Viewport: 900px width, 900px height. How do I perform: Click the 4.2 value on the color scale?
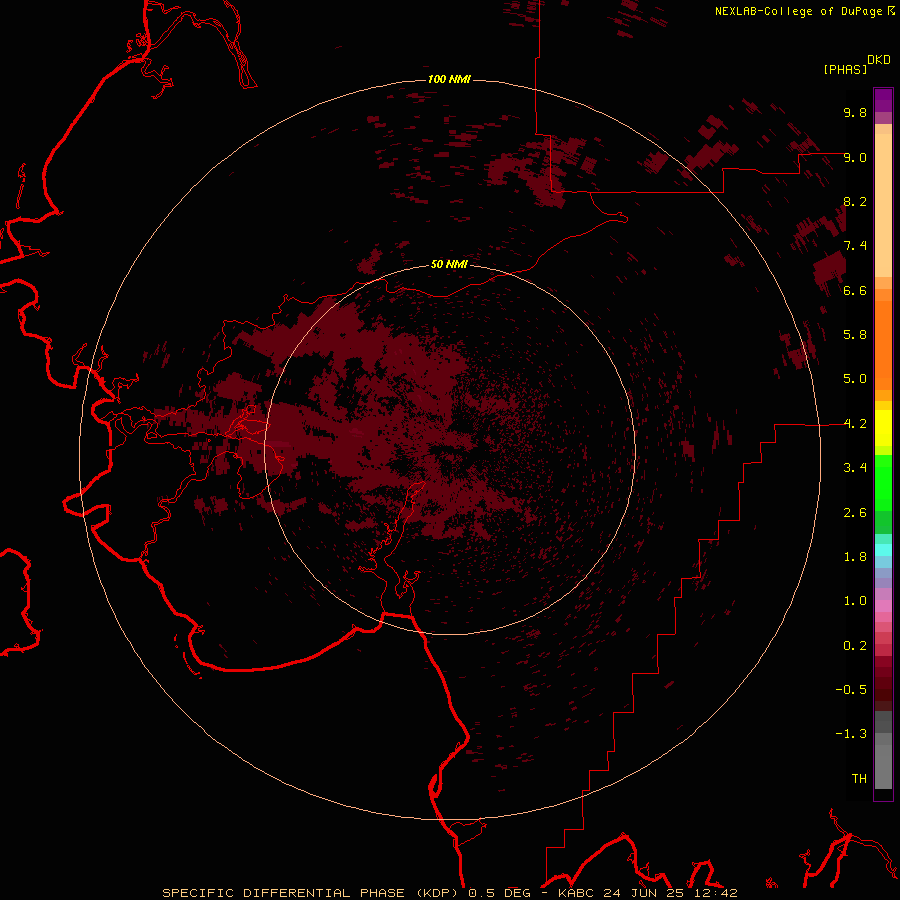click(x=855, y=424)
